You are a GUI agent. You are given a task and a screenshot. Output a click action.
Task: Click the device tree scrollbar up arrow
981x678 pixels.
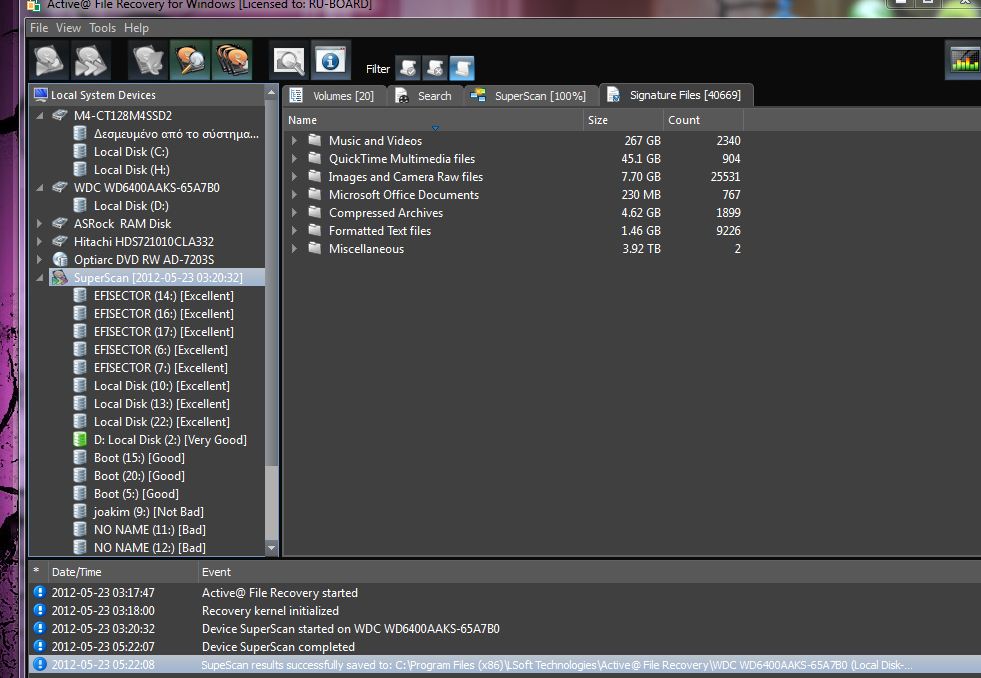click(271, 93)
